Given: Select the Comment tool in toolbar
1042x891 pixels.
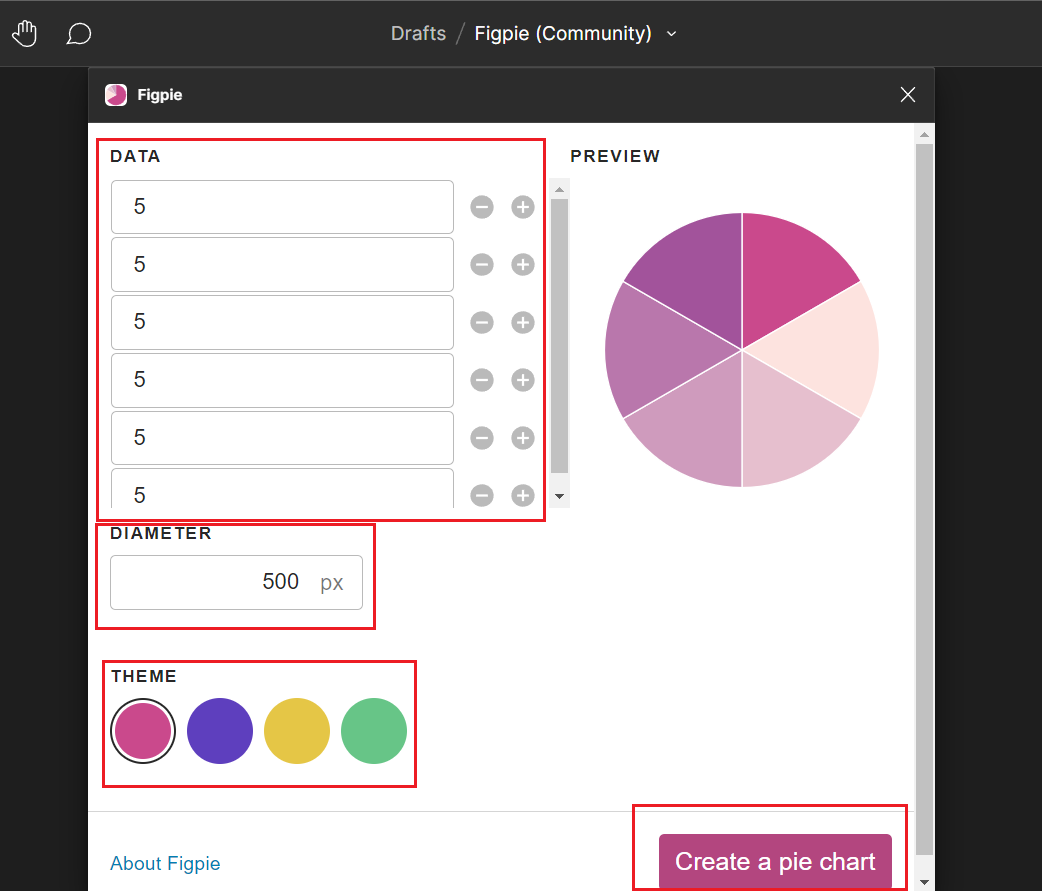Looking at the screenshot, I should (79, 34).
